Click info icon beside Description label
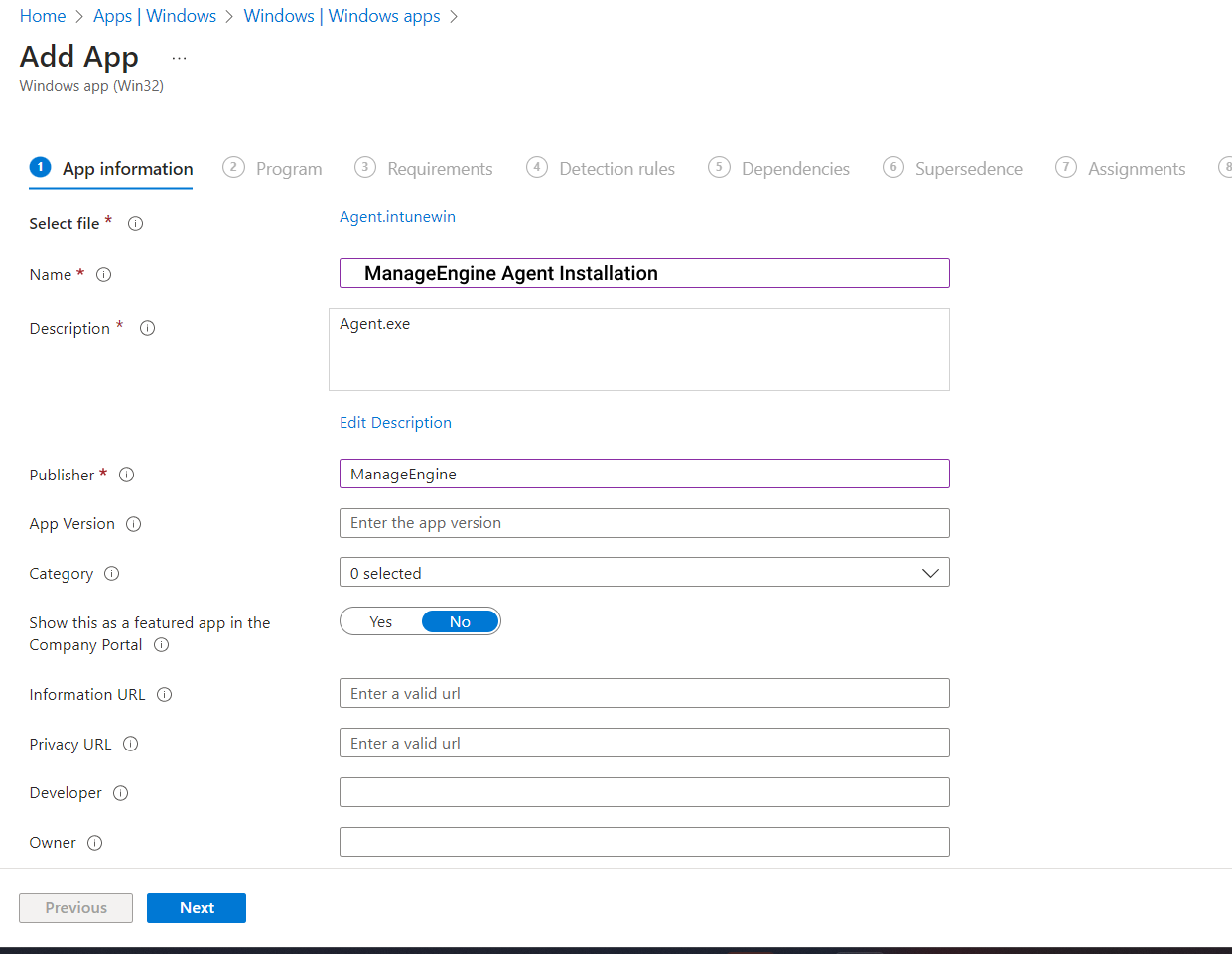The width and height of the screenshot is (1232, 954). click(147, 328)
